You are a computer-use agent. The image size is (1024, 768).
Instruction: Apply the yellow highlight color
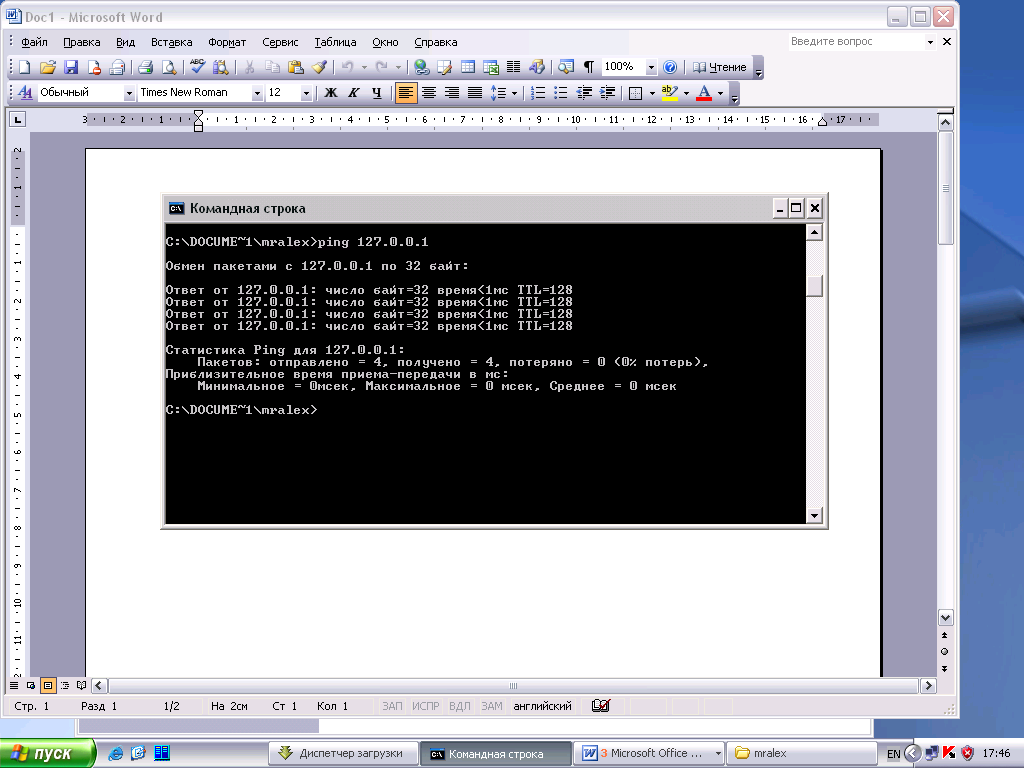click(669, 93)
